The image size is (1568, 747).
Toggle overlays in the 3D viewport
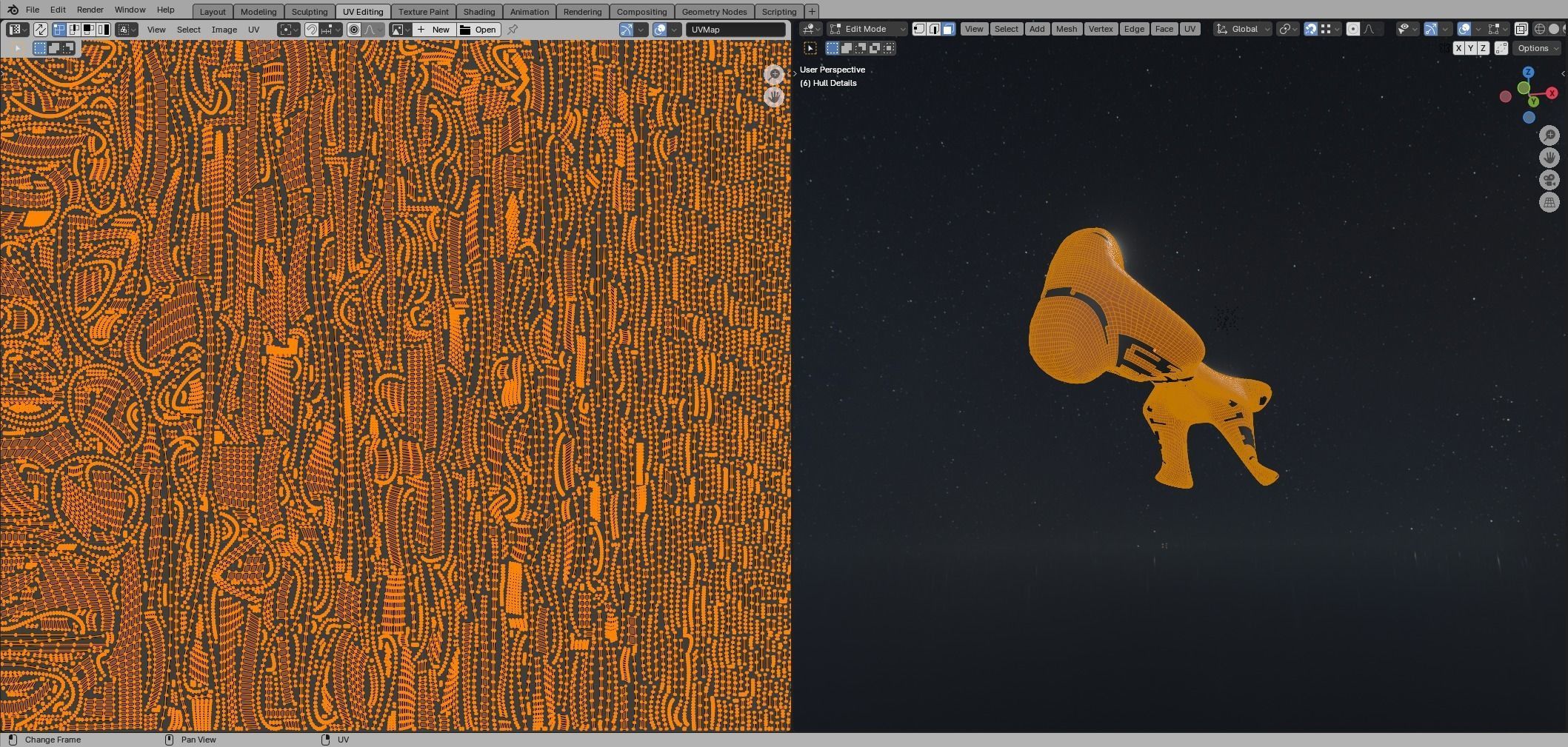pyautogui.click(x=1464, y=29)
